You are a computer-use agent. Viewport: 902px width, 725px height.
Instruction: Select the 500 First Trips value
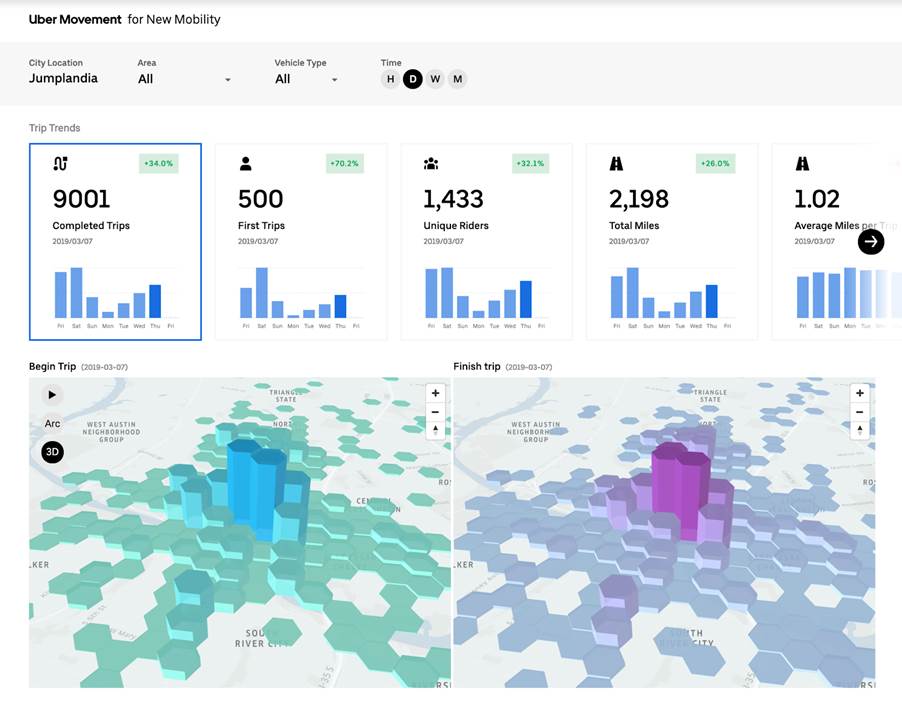click(x=261, y=199)
